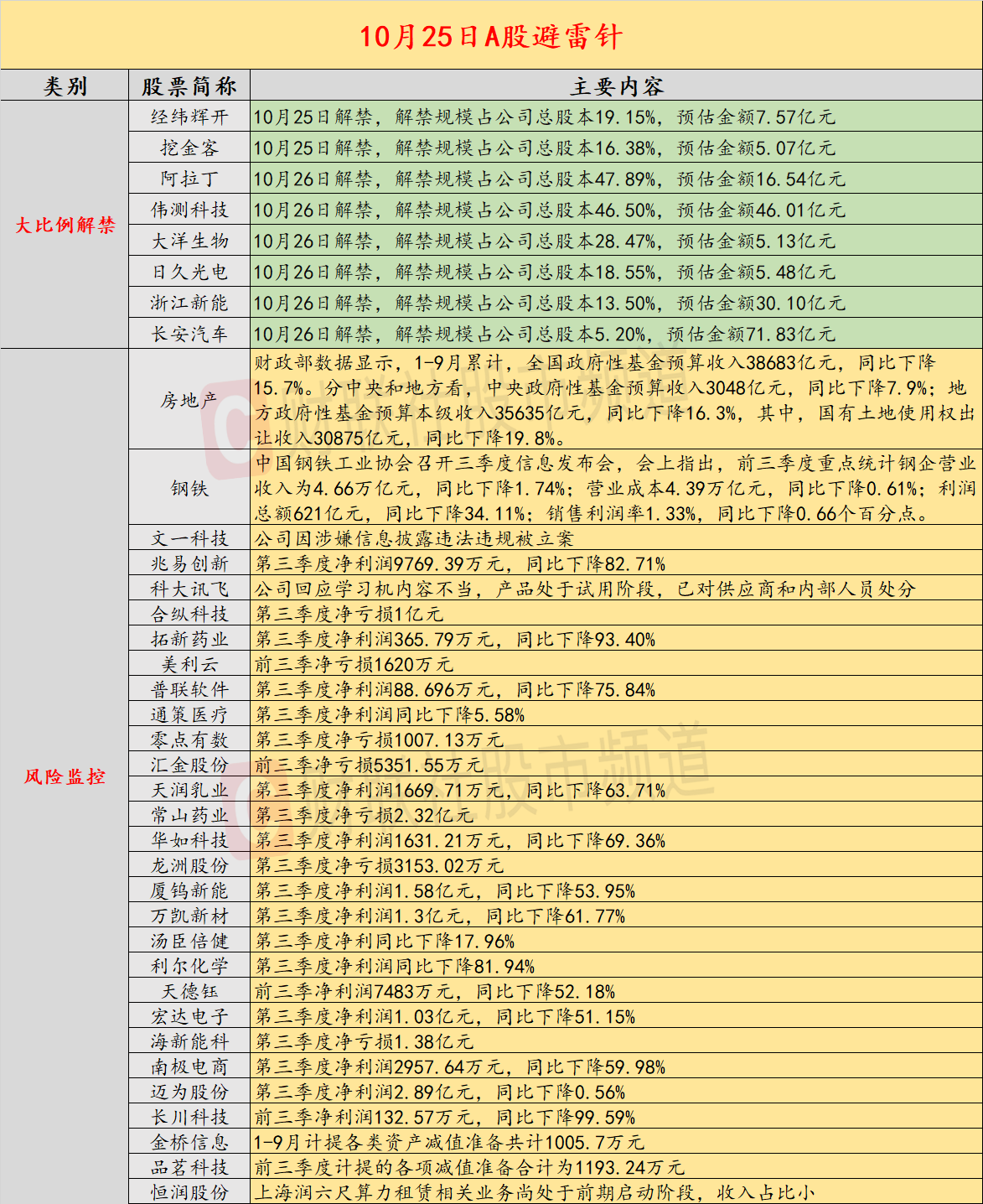This screenshot has width=983, height=1204.
Task: Select stock name 汇金股份
Action: coord(189,765)
